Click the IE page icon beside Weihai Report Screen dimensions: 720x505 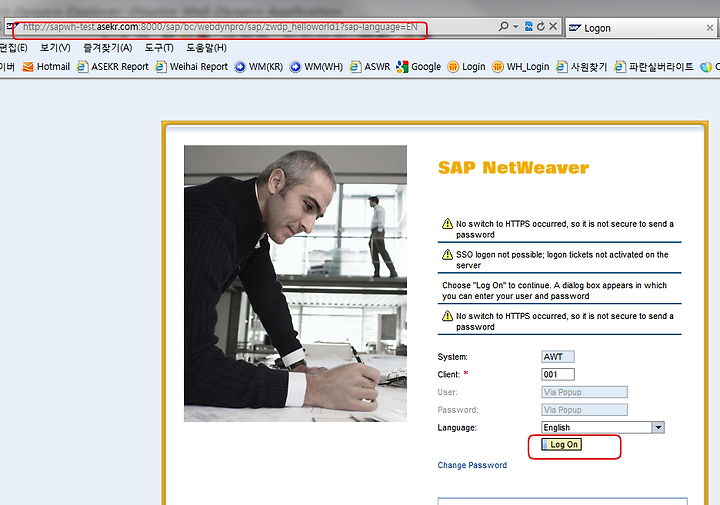click(x=160, y=67)
